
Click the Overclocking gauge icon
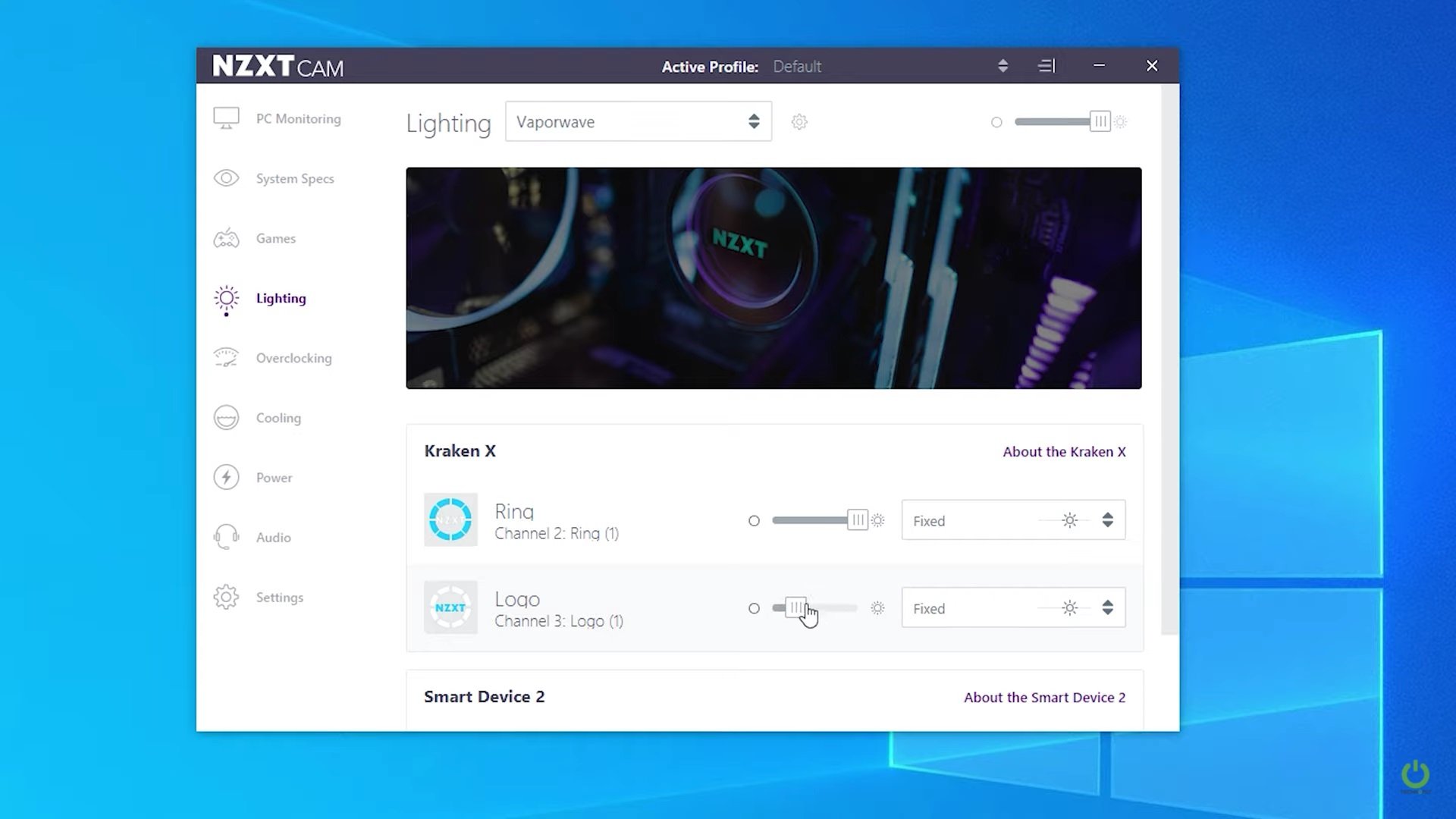[x=226, y=357]
